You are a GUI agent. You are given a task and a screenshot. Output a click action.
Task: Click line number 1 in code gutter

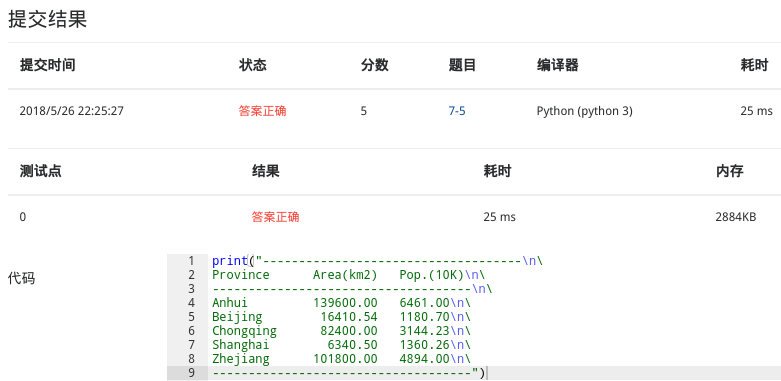tap(191, 260)
